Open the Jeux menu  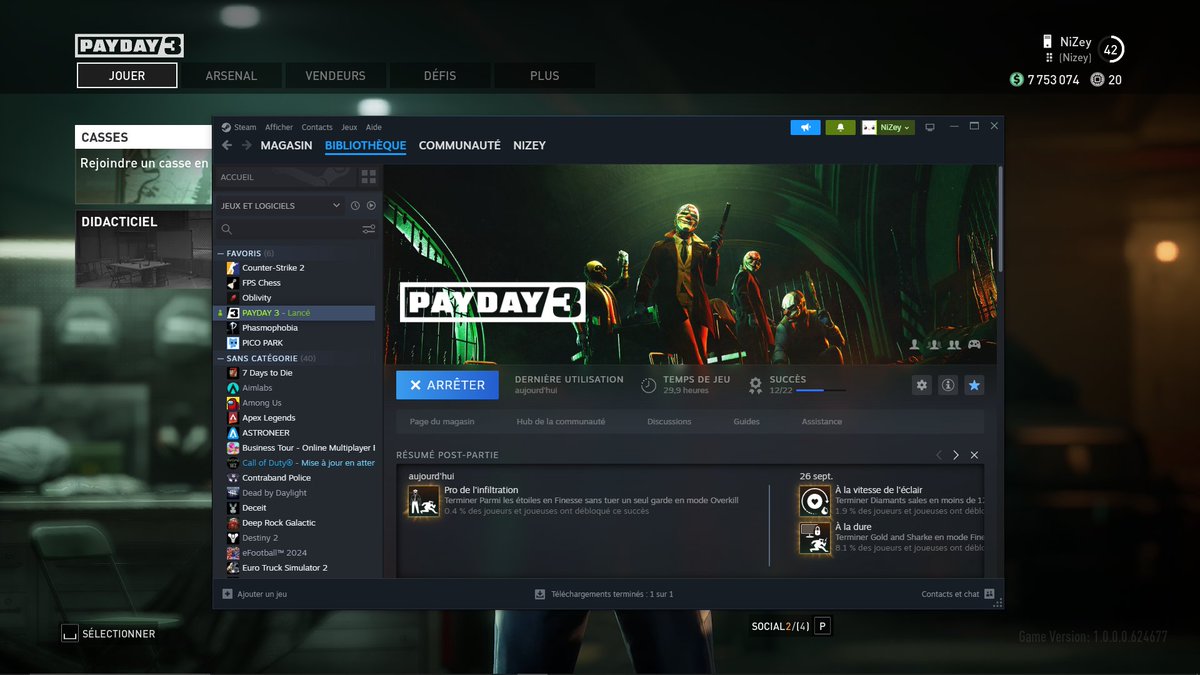coord(349,127)
